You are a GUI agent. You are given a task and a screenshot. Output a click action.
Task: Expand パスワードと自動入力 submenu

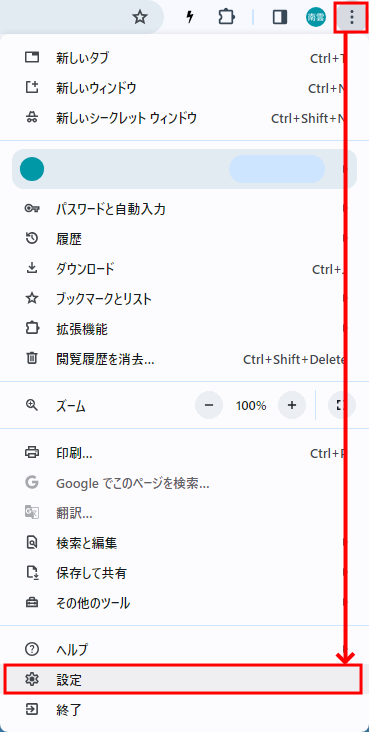182,209
